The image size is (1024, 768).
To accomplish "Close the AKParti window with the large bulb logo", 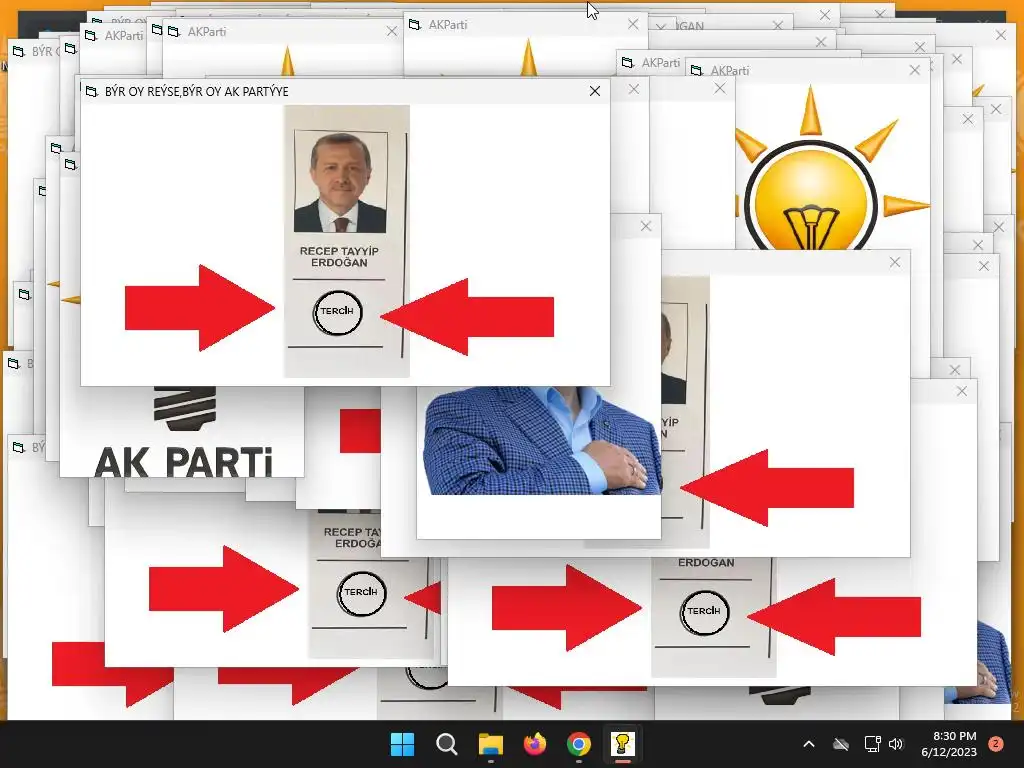I will pos(914,70).
